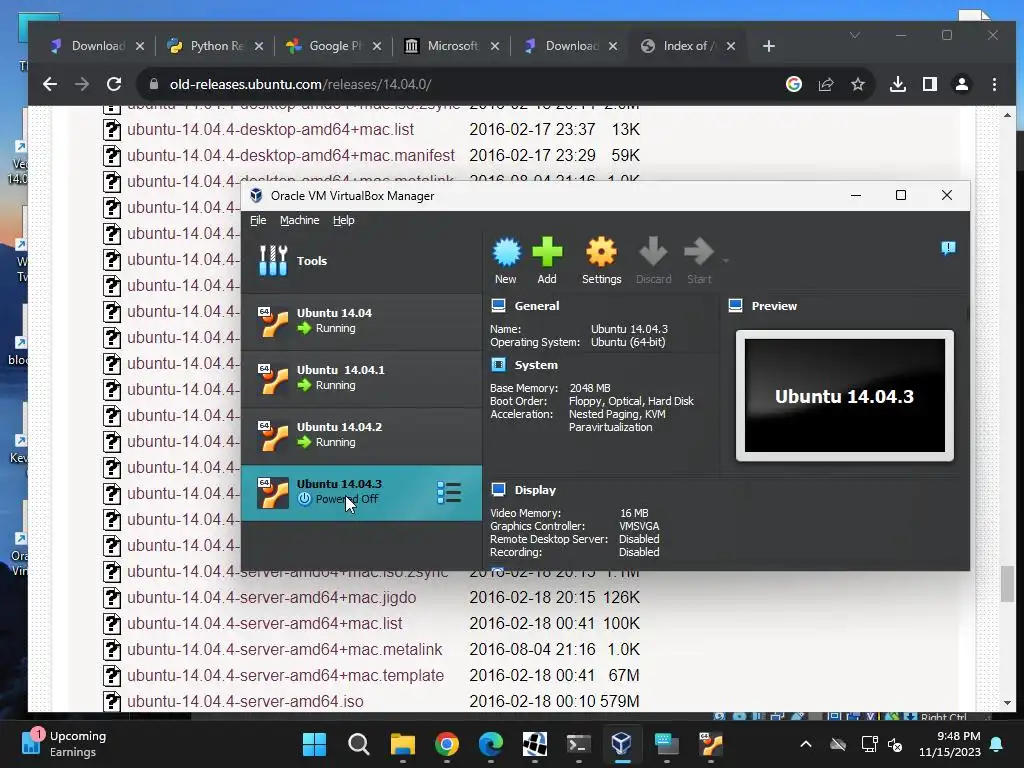Open Google Chrome from taskbar

coord(447,744)
